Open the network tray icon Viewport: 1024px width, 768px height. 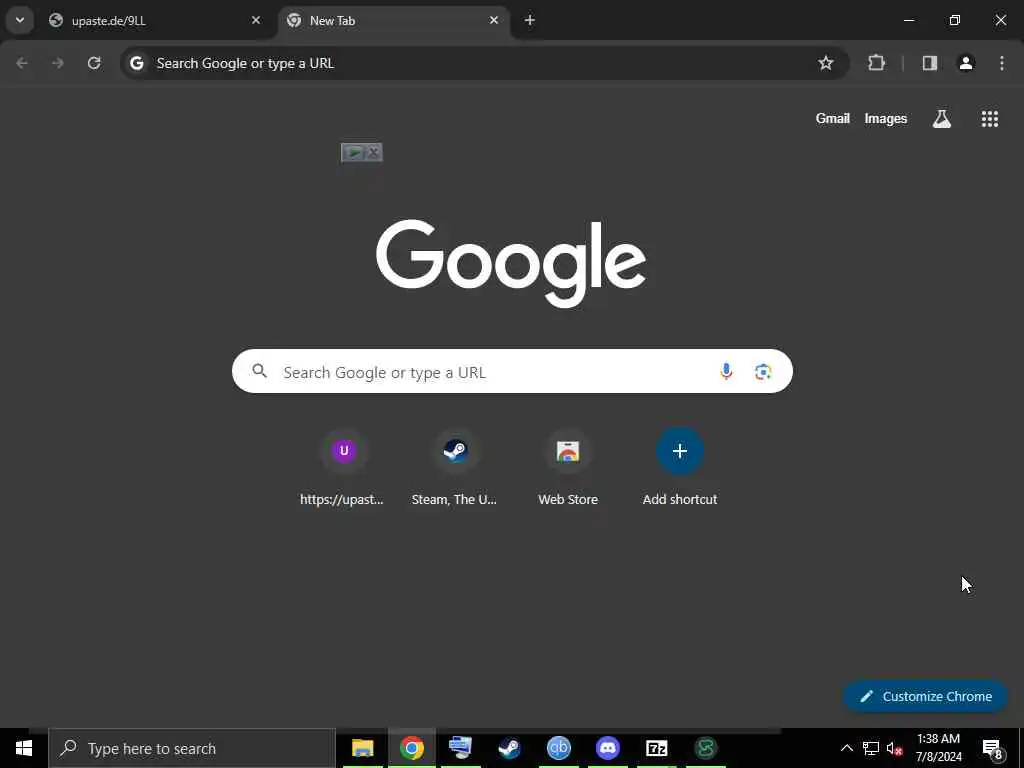tap(871, 748)
